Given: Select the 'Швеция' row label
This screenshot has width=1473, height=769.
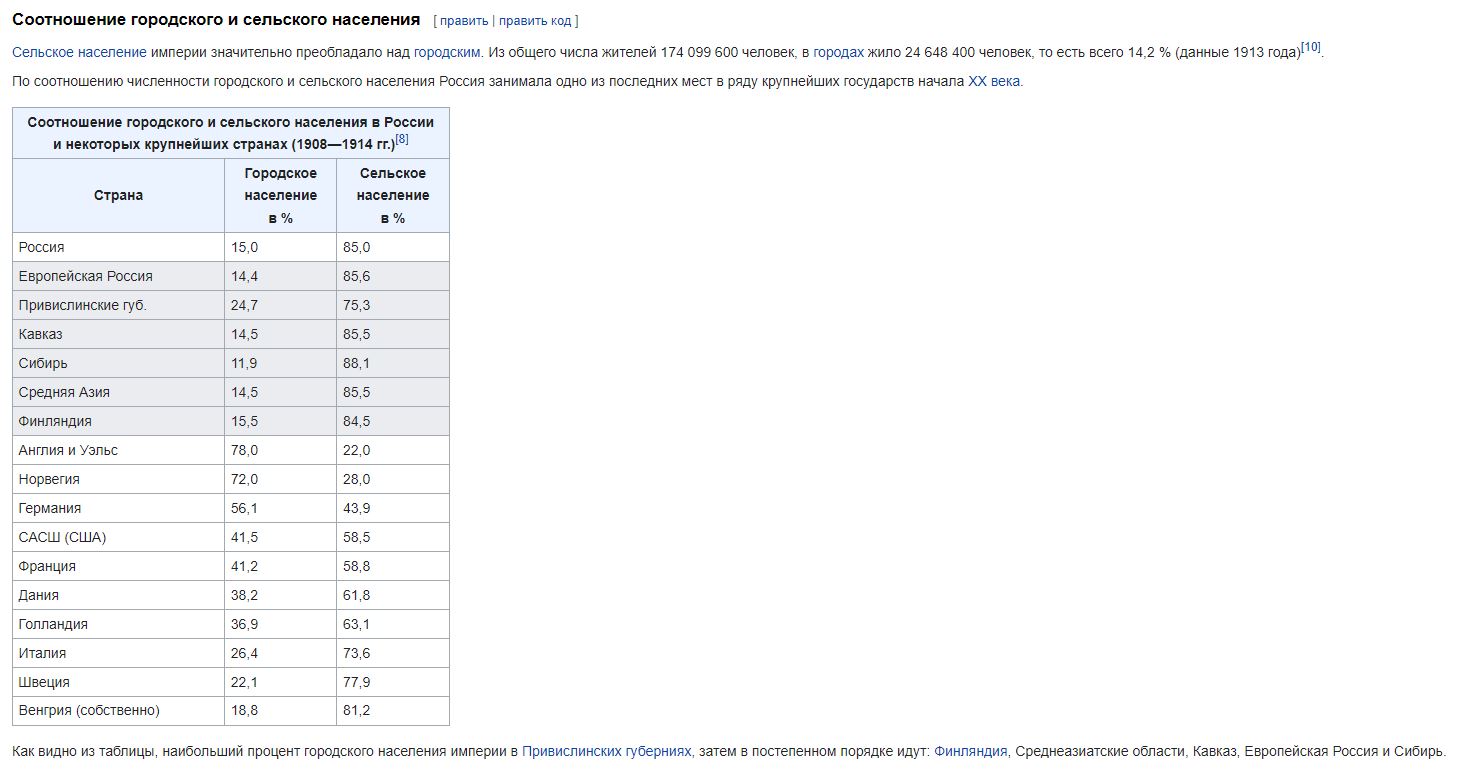Looking at the screenshot, I should [44, 682].
